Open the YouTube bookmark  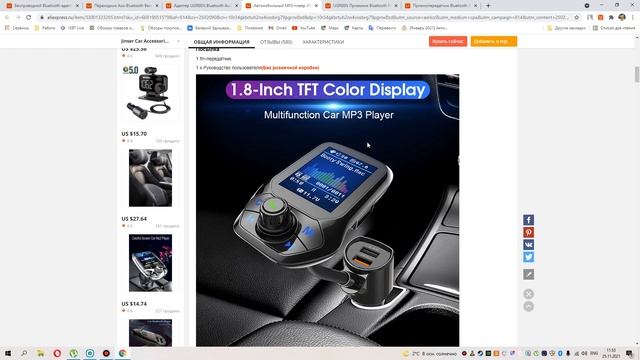click(303, 28)
